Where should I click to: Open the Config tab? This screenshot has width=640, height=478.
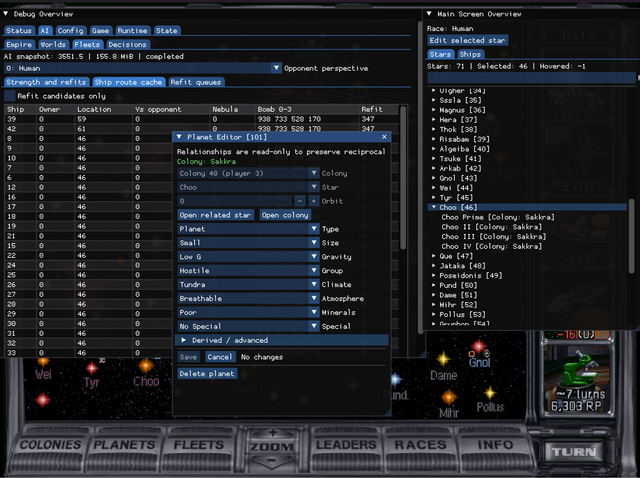click(70, 31)
